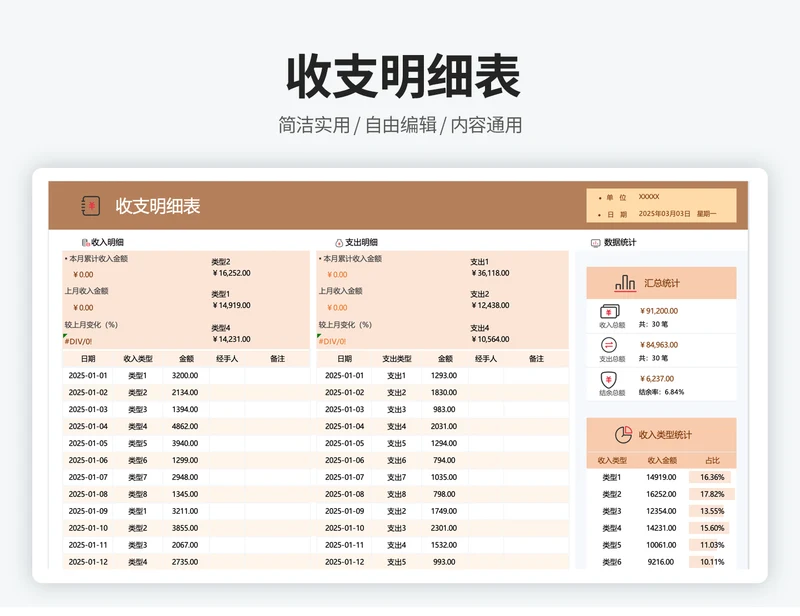
Task: Click the 结余率: 6.84% text
Action: click(x=661, y=392)
